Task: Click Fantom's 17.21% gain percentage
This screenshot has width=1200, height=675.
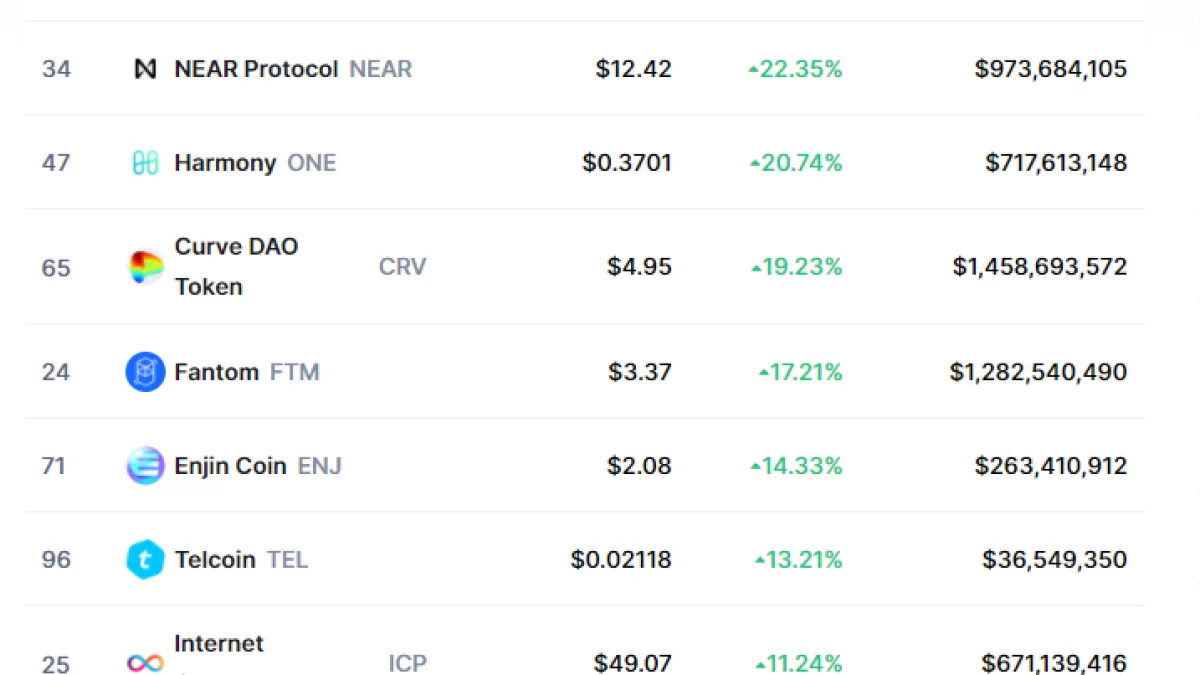Action: click(801, 372)
